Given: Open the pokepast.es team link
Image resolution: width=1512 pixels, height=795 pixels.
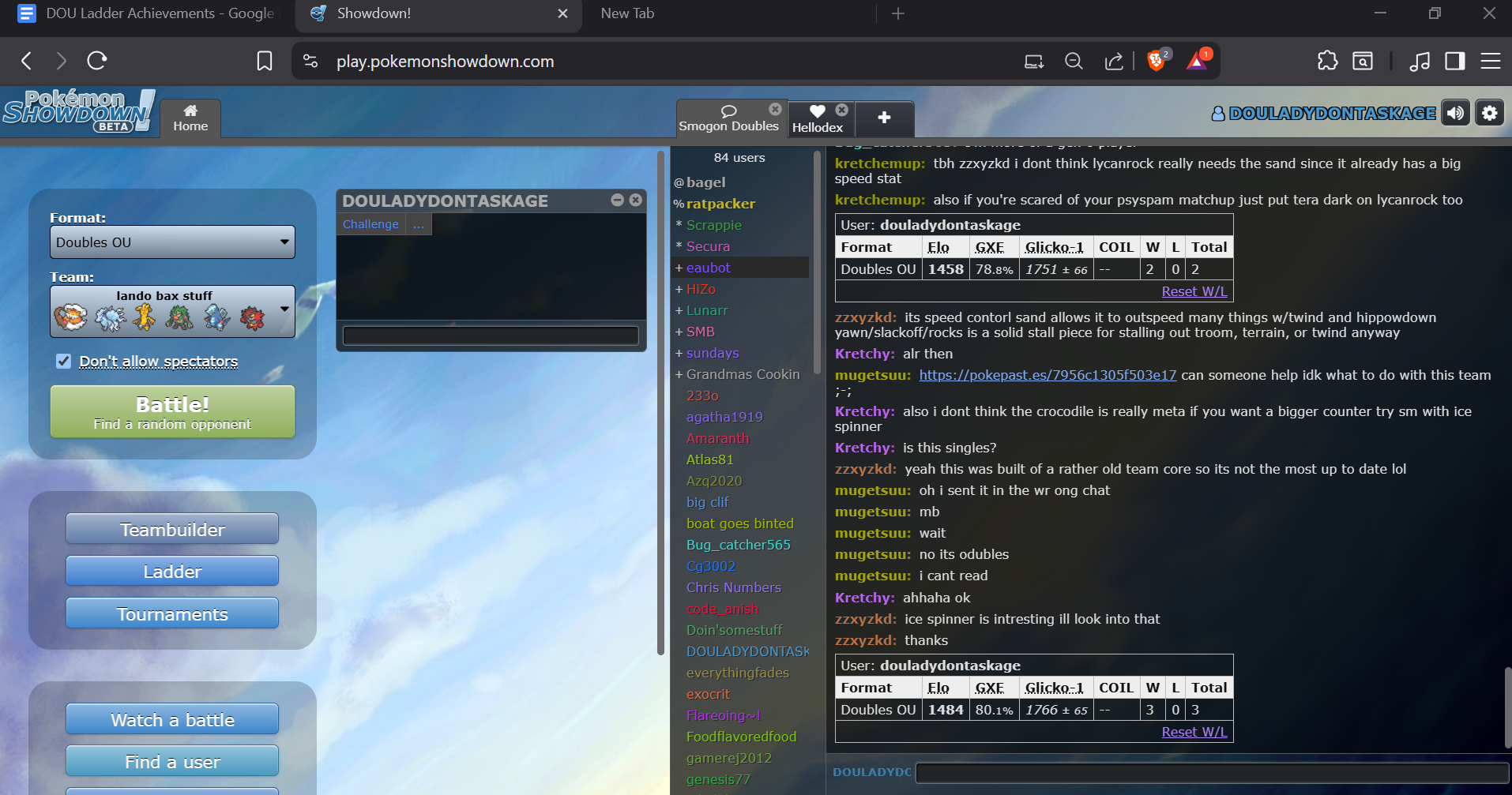Looking at the screenshot, I should click(x=1047, y=375).
